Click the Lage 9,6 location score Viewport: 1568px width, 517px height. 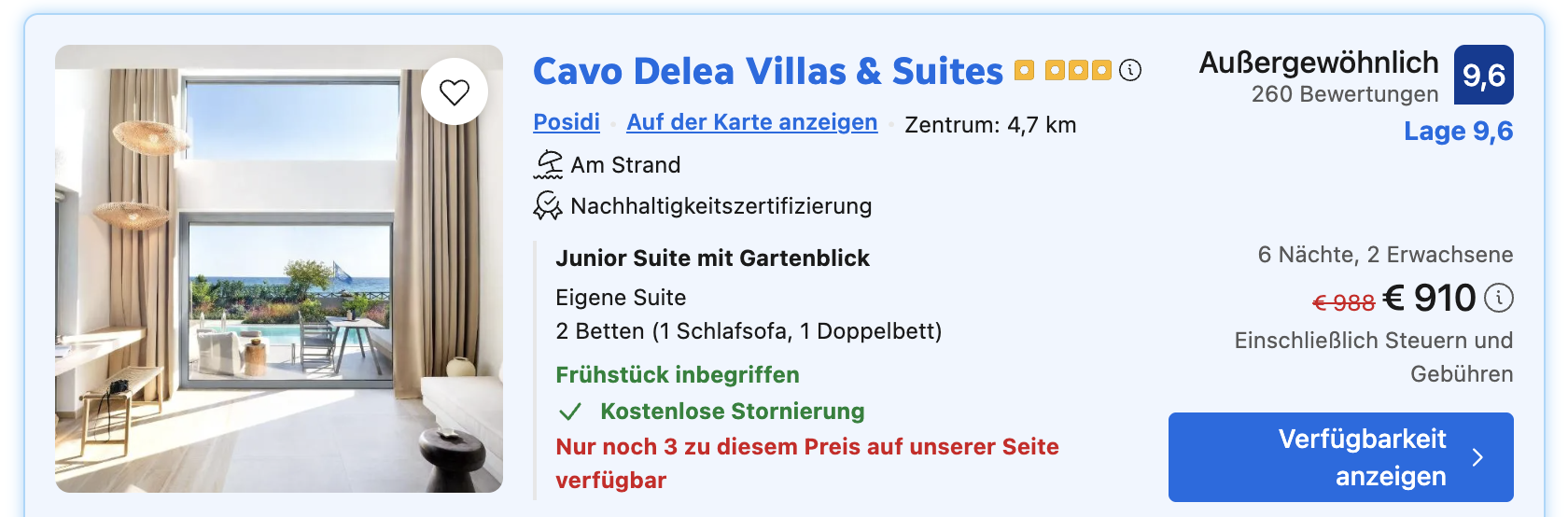click(x=1459, y=132)
